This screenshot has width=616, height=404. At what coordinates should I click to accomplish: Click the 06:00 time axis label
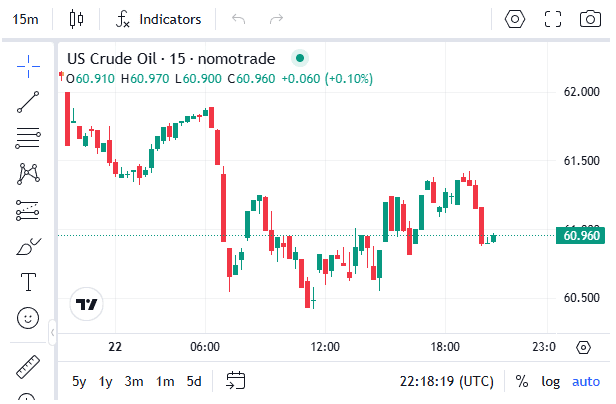205,347
